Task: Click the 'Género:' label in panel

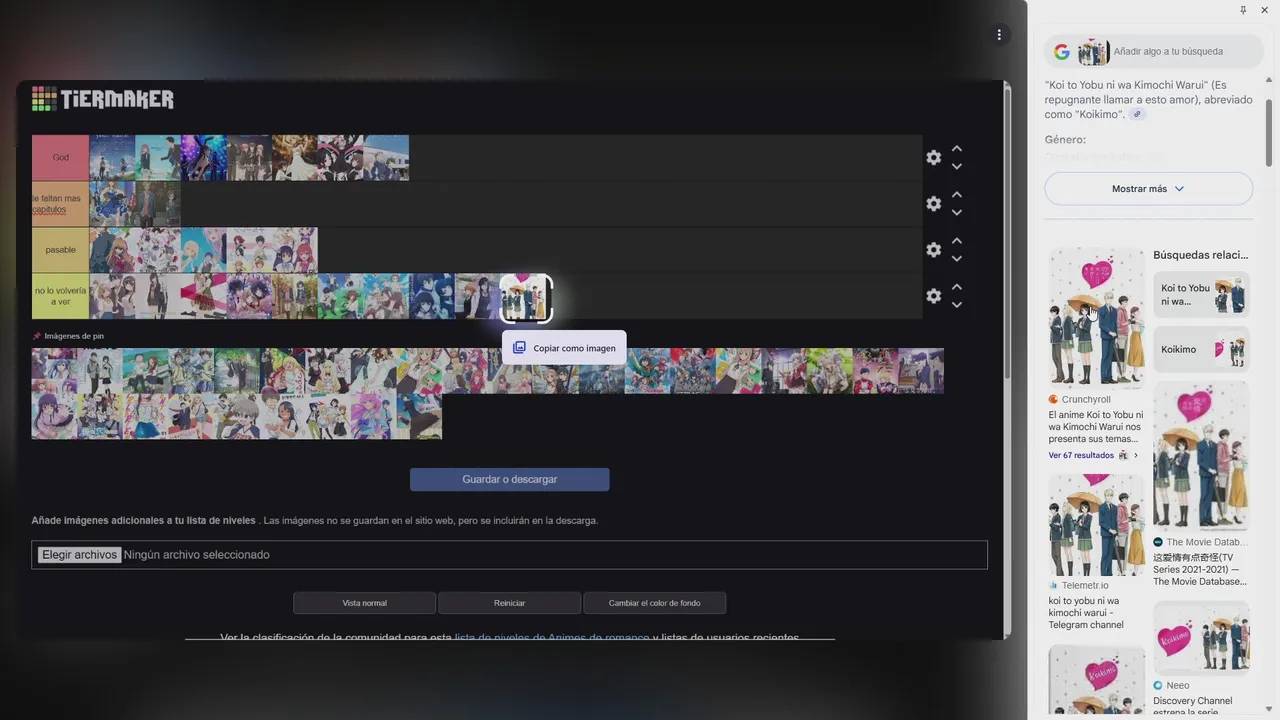Action: pyautogui.click(x=1065, y=140)
